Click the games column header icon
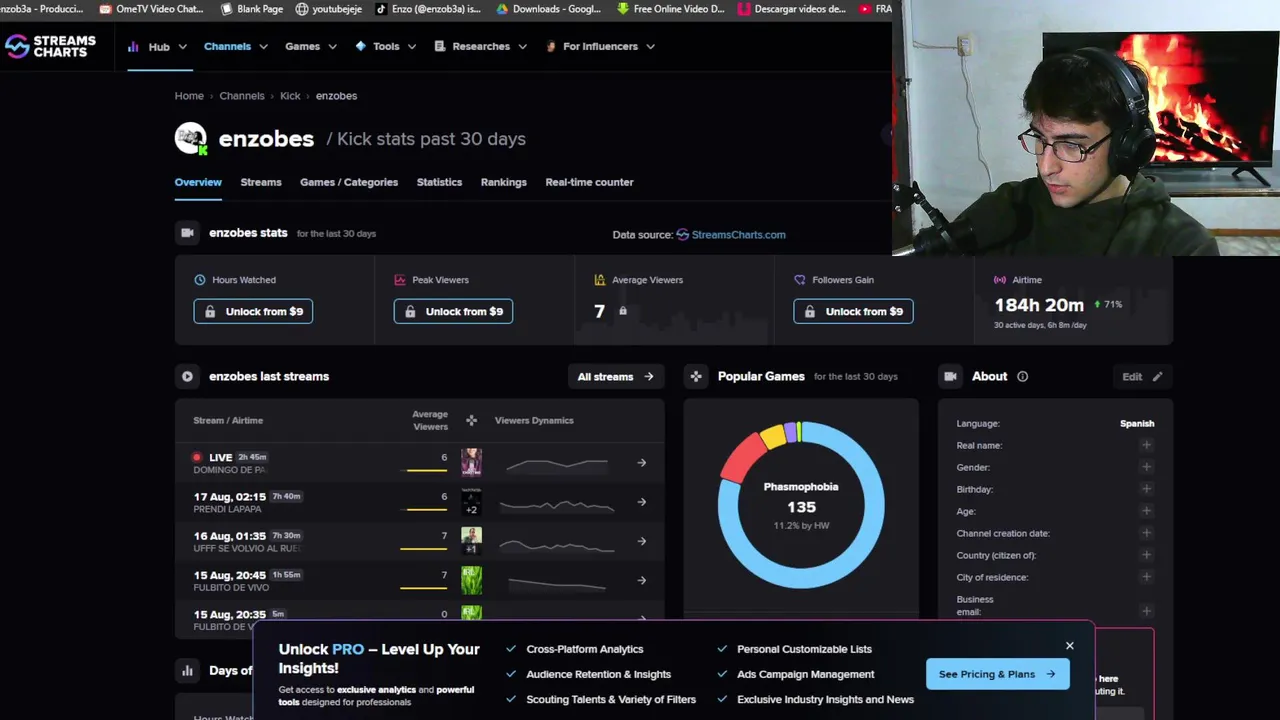This screenshot has height=720, width=1280. (471, 420)
